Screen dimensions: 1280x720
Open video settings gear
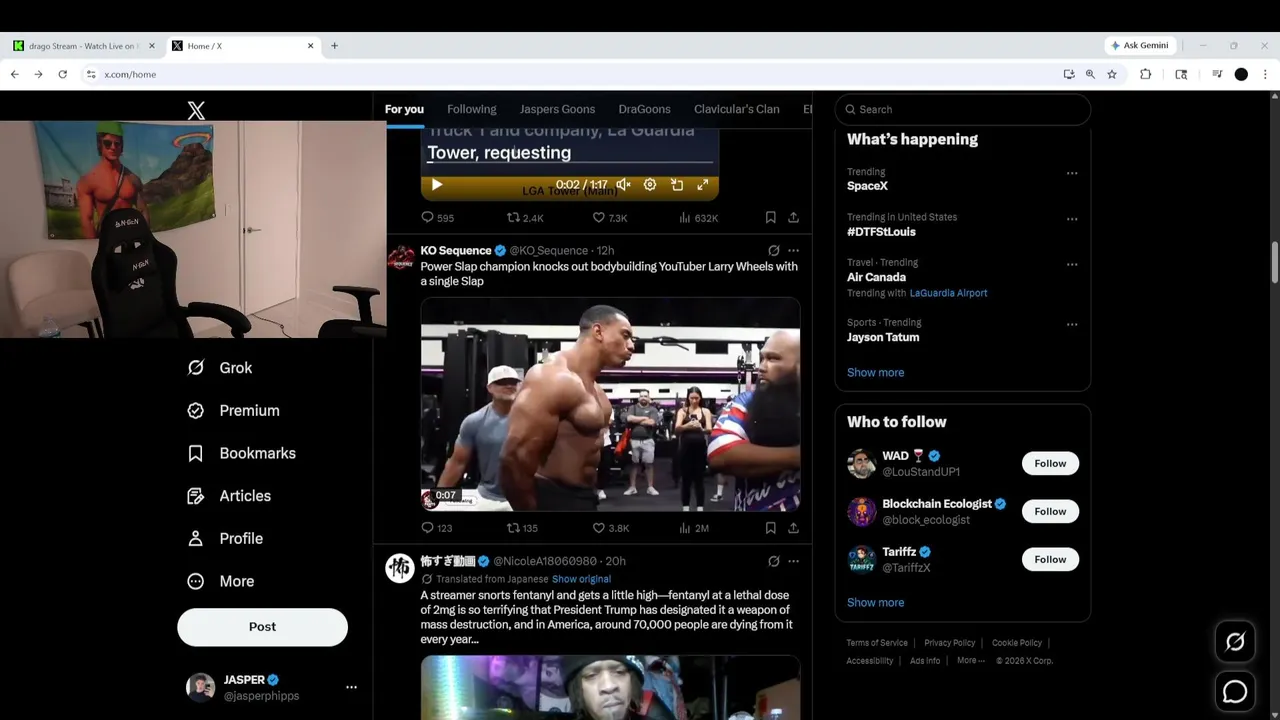coord(650,185)
